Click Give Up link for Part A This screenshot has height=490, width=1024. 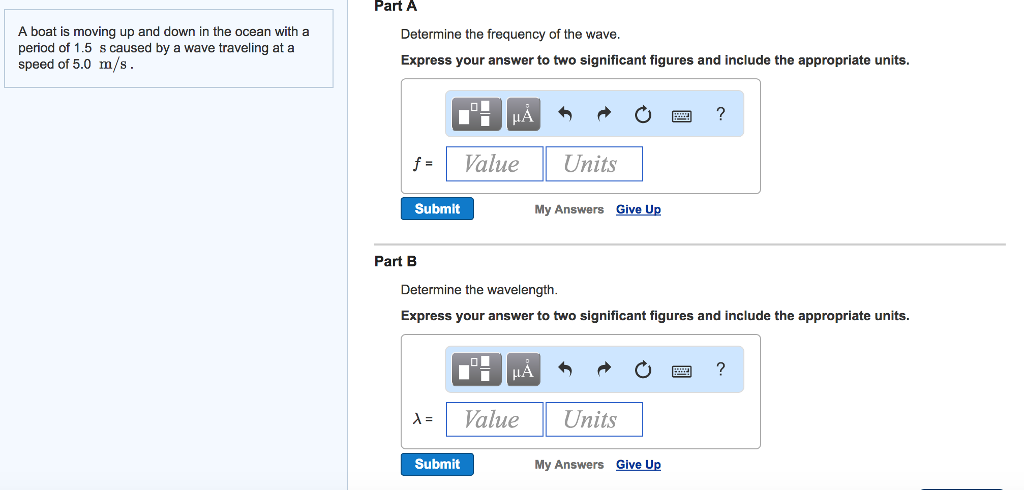click(638, 209)
